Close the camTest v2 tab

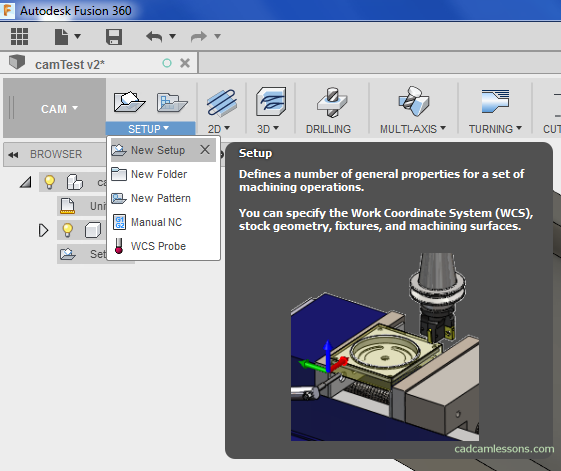point(185,63)
